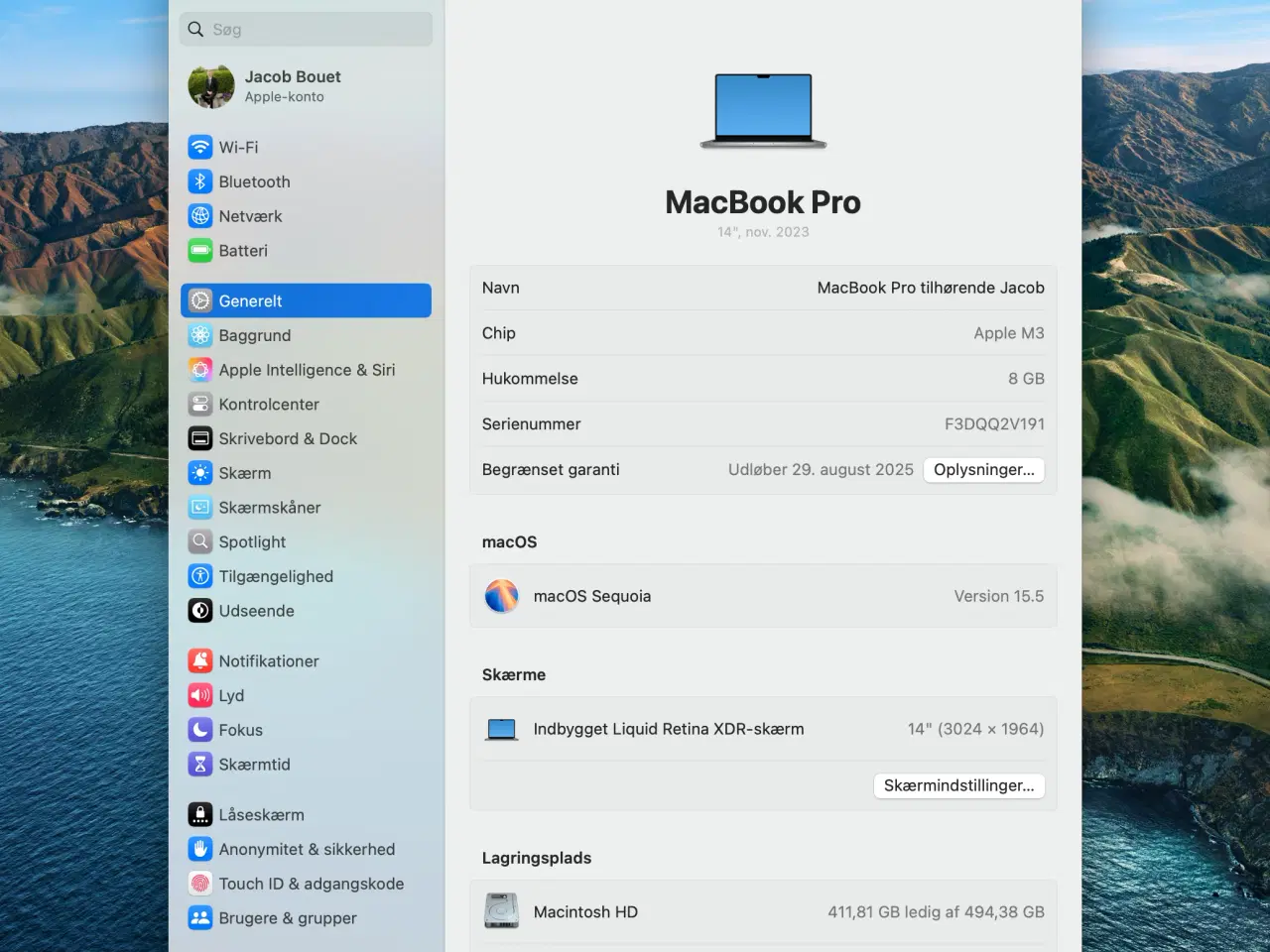This screenshot has height=952, width=1270.
Task: Select the Kontrolcenter switches icon
Action: pyautogui.click(x=200, y=405)
